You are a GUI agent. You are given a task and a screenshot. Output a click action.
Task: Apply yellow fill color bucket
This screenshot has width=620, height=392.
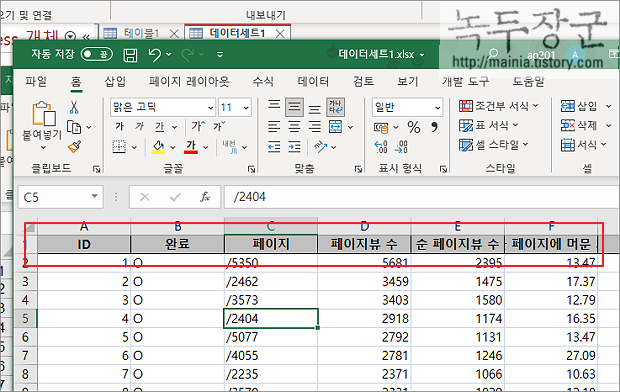(x=159, y=147)
